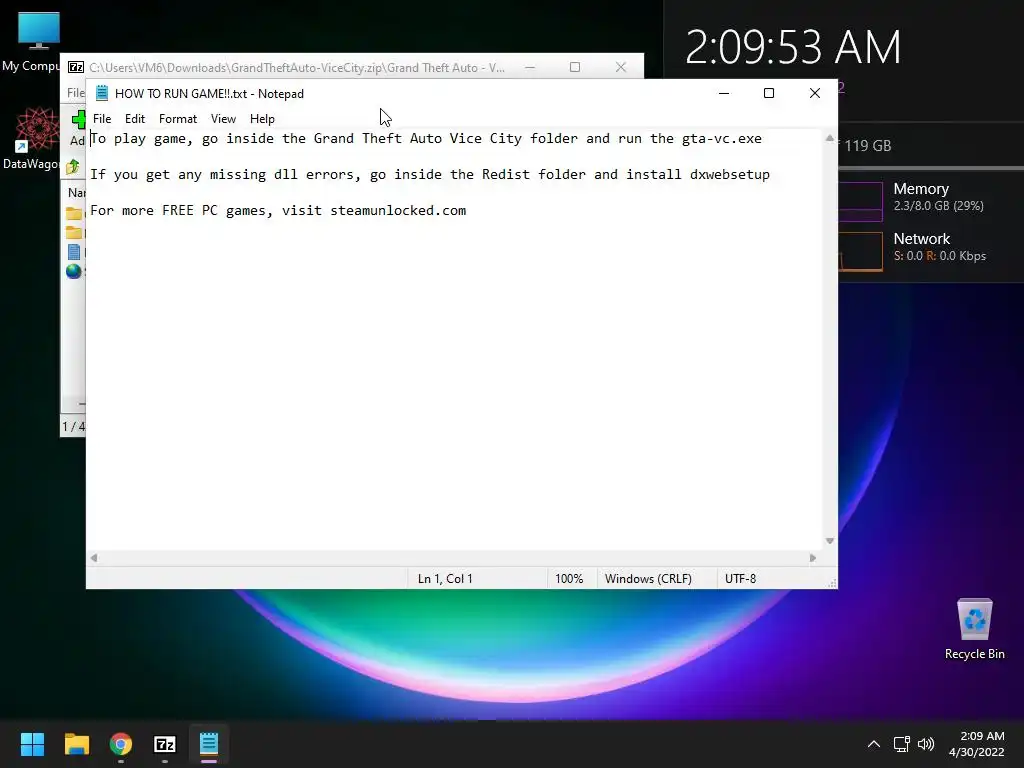Click the 7-Zip window title bar icon
The height and width of the screenshot is (768, 1024).
[x=76, y=67]
